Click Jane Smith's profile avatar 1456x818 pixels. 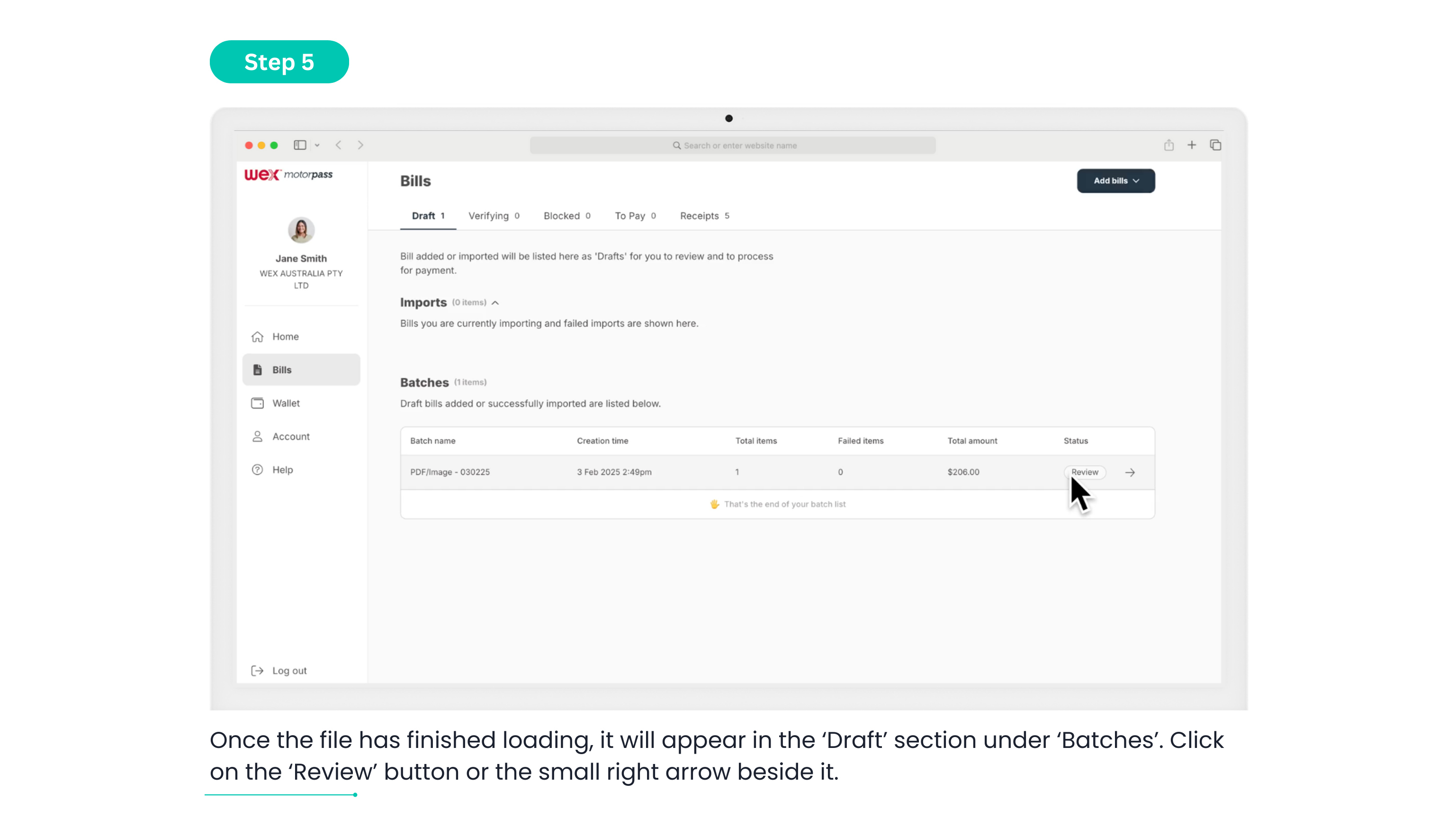[x=301, y=230]
